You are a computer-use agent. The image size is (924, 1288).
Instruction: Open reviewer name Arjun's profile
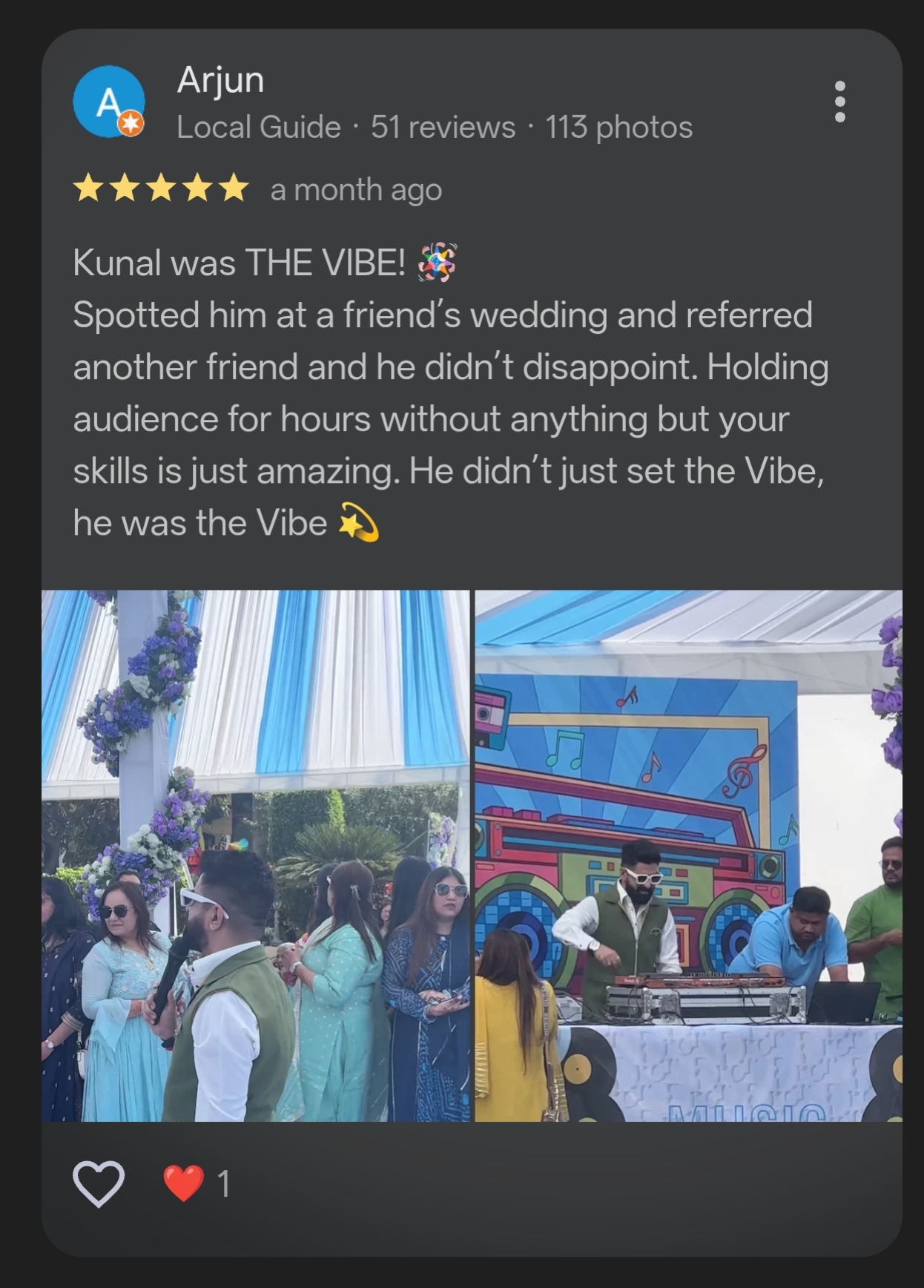click(x=220, y=79)
